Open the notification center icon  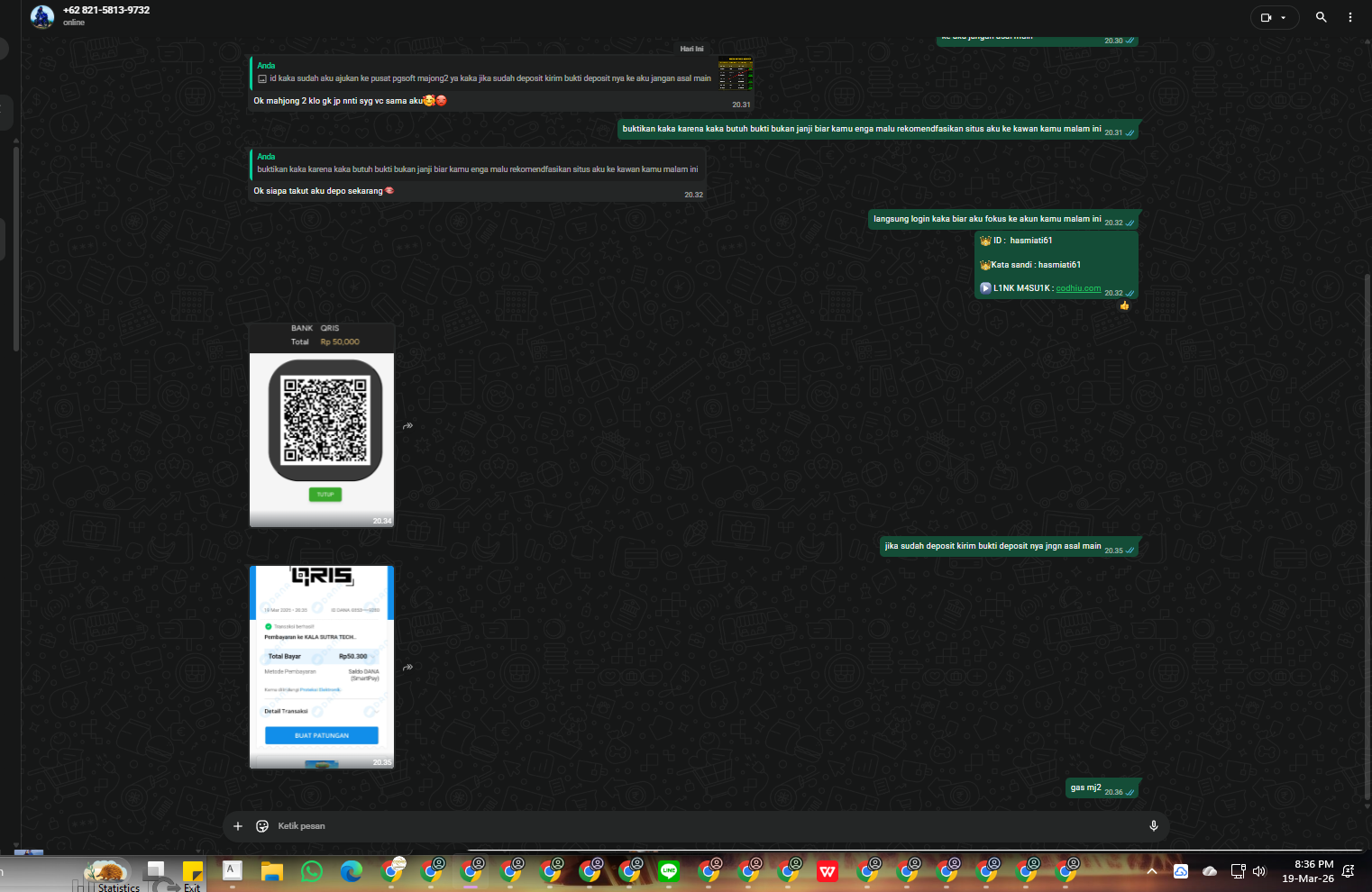point(1349,871)
